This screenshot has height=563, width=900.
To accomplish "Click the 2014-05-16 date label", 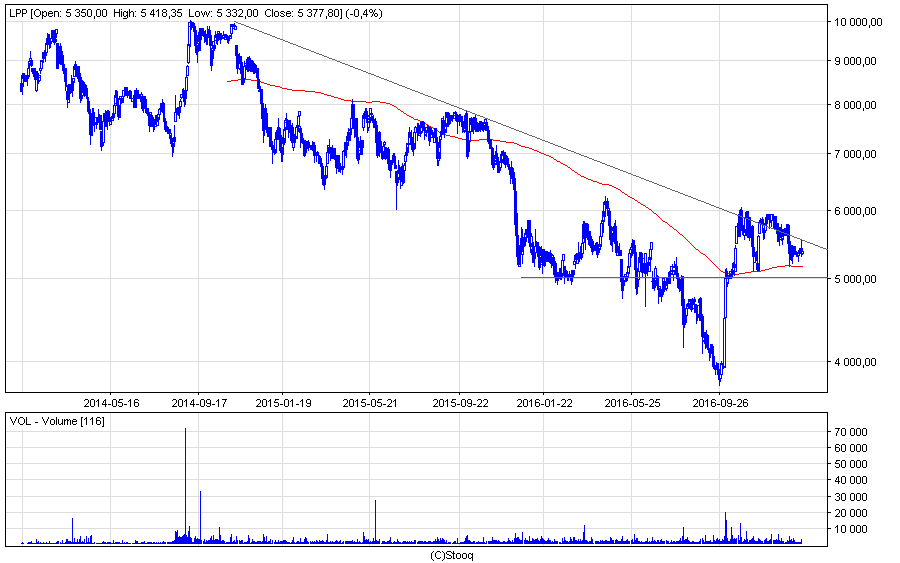I will [111, 403].
